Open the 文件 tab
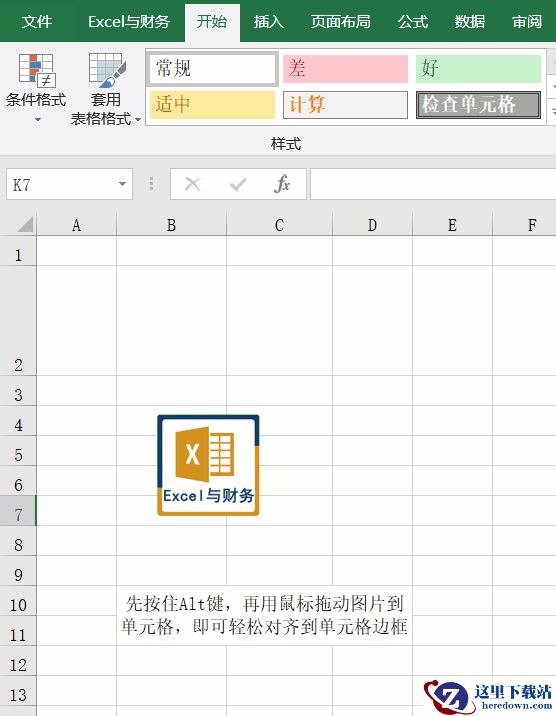556x716 pixels. coord(37,21)
